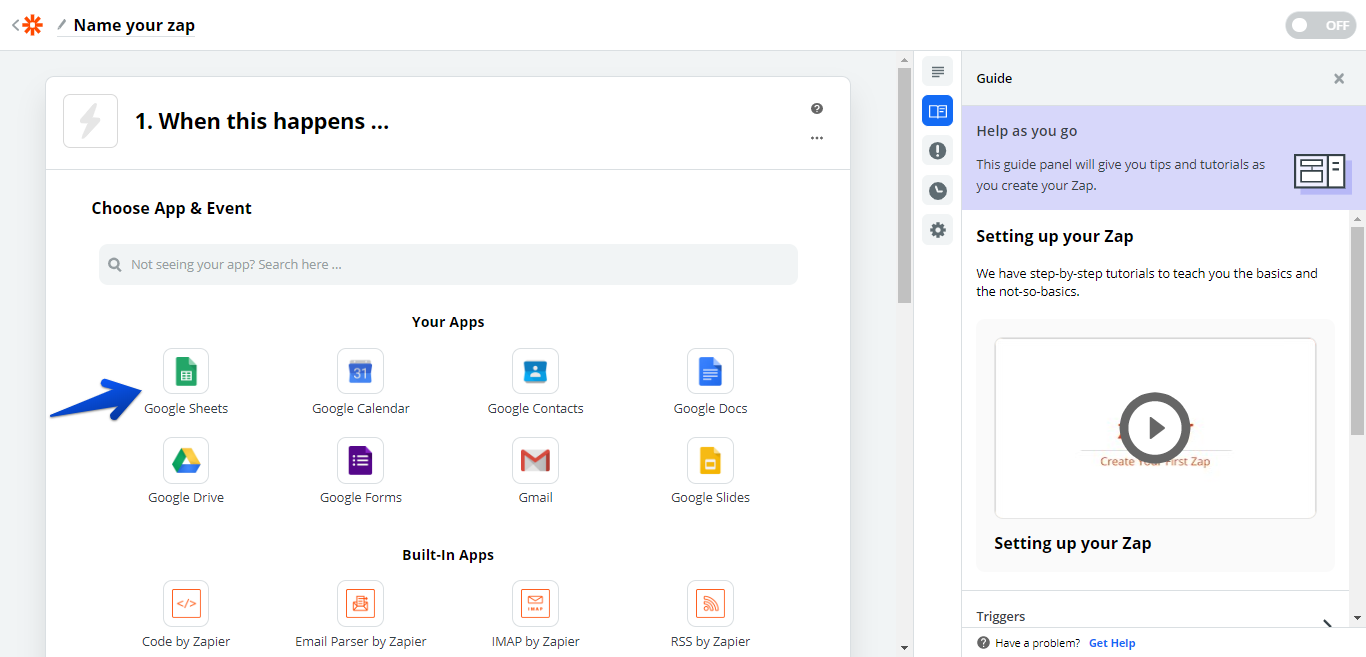Click the app search input field

tap(448, 265)
